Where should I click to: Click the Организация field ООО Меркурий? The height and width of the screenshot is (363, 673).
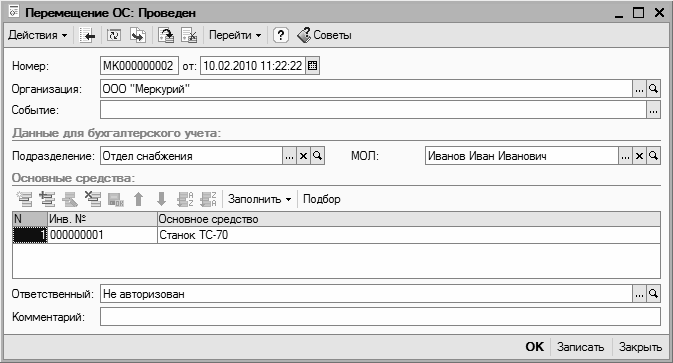[x=366, y=89]
